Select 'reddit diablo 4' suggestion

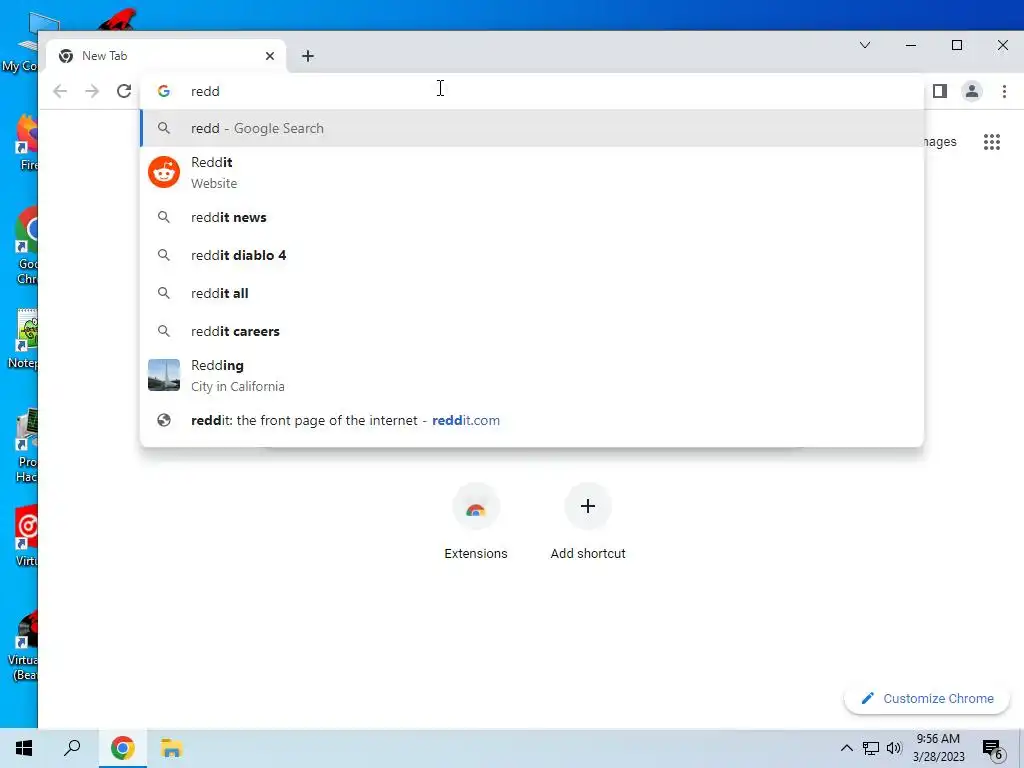click(532, 255)
